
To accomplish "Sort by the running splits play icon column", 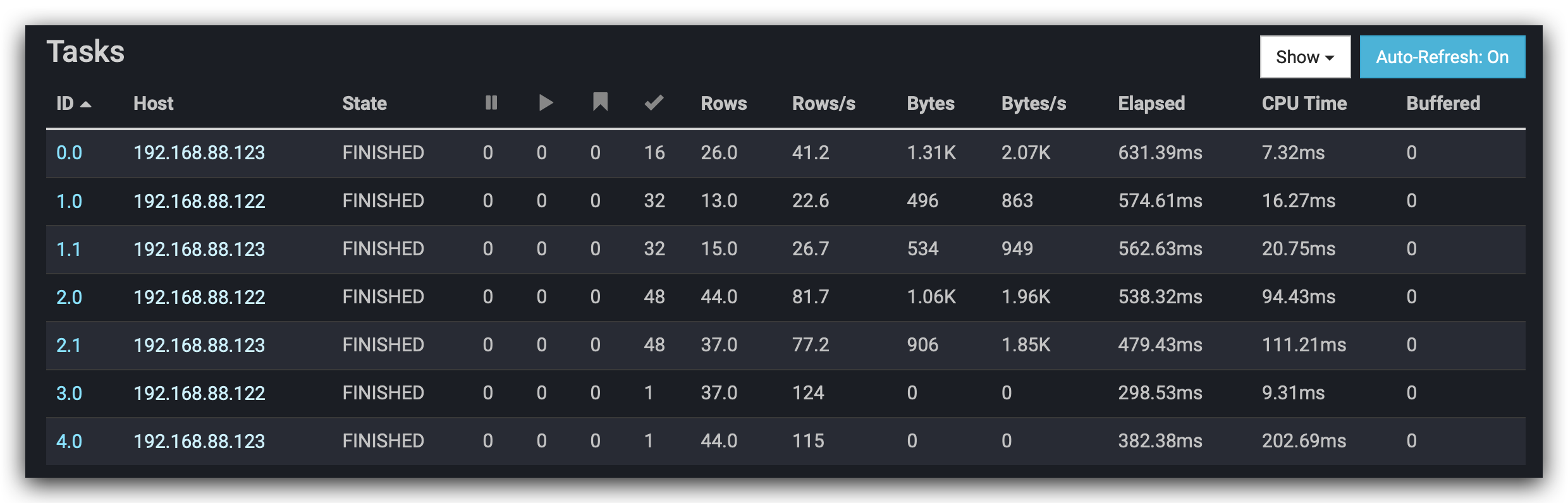I will pos(546,103).
